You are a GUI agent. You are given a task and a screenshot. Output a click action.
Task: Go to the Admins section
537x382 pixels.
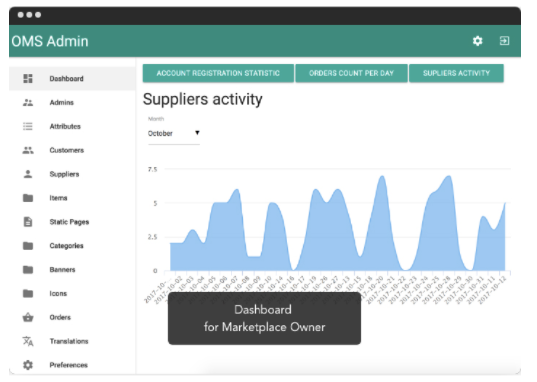point(72,102)
